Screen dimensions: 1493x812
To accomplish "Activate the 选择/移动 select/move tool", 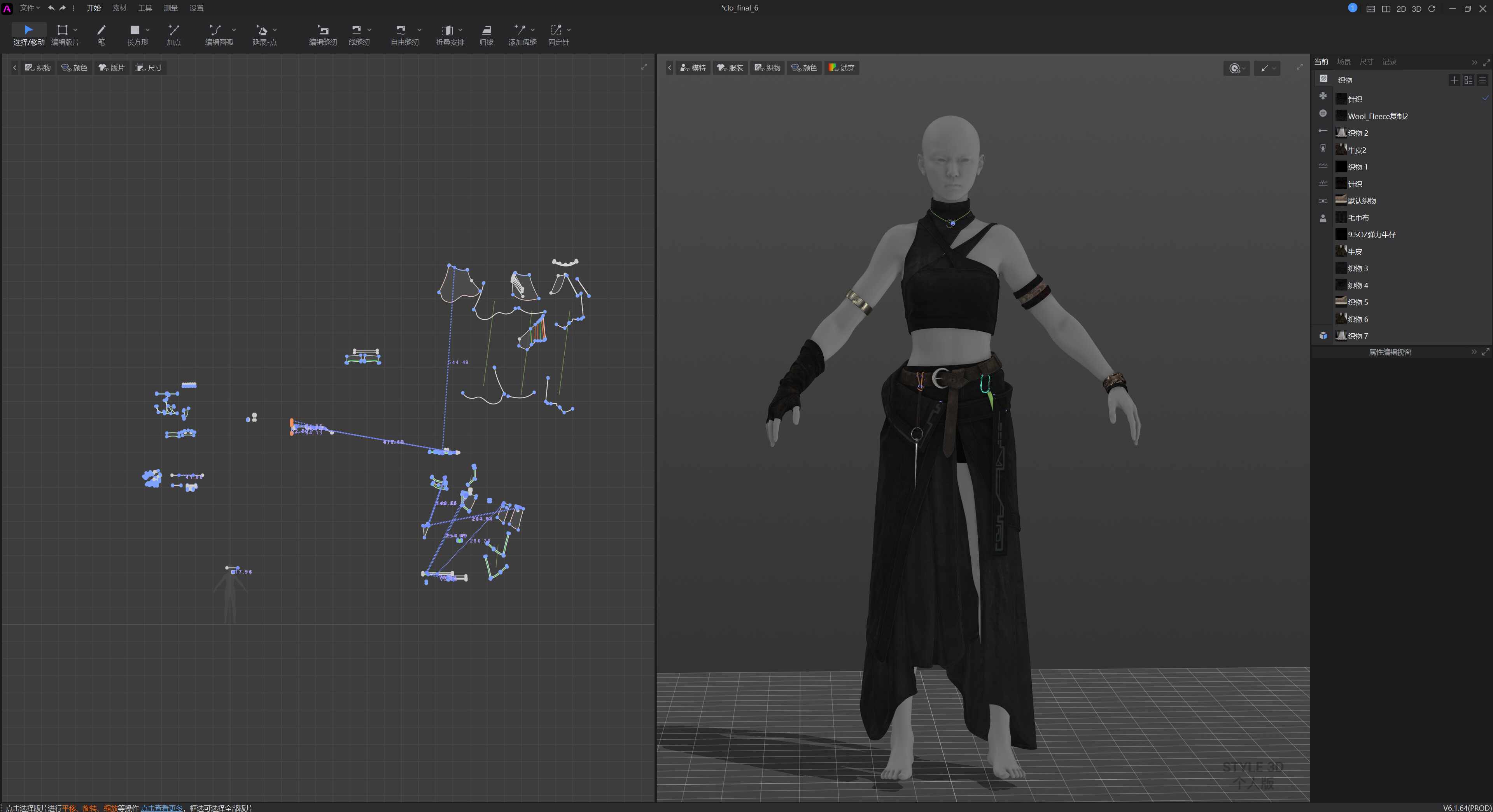I will (x=28, y=35).
